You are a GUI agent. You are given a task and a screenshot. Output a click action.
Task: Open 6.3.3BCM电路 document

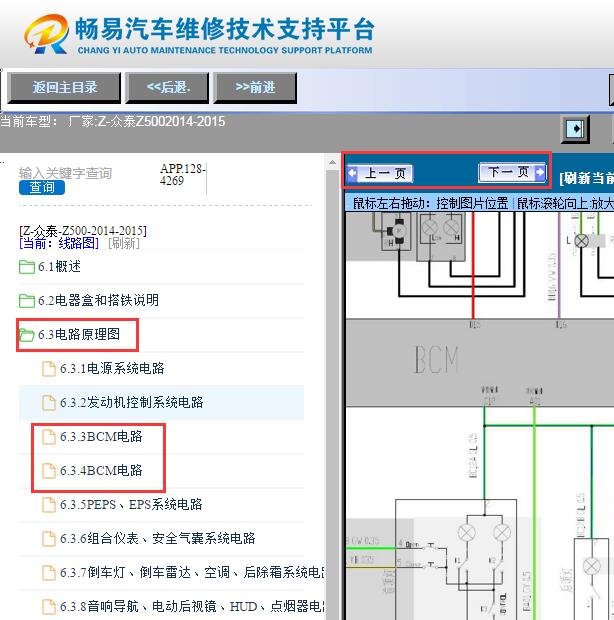[101, 437]
